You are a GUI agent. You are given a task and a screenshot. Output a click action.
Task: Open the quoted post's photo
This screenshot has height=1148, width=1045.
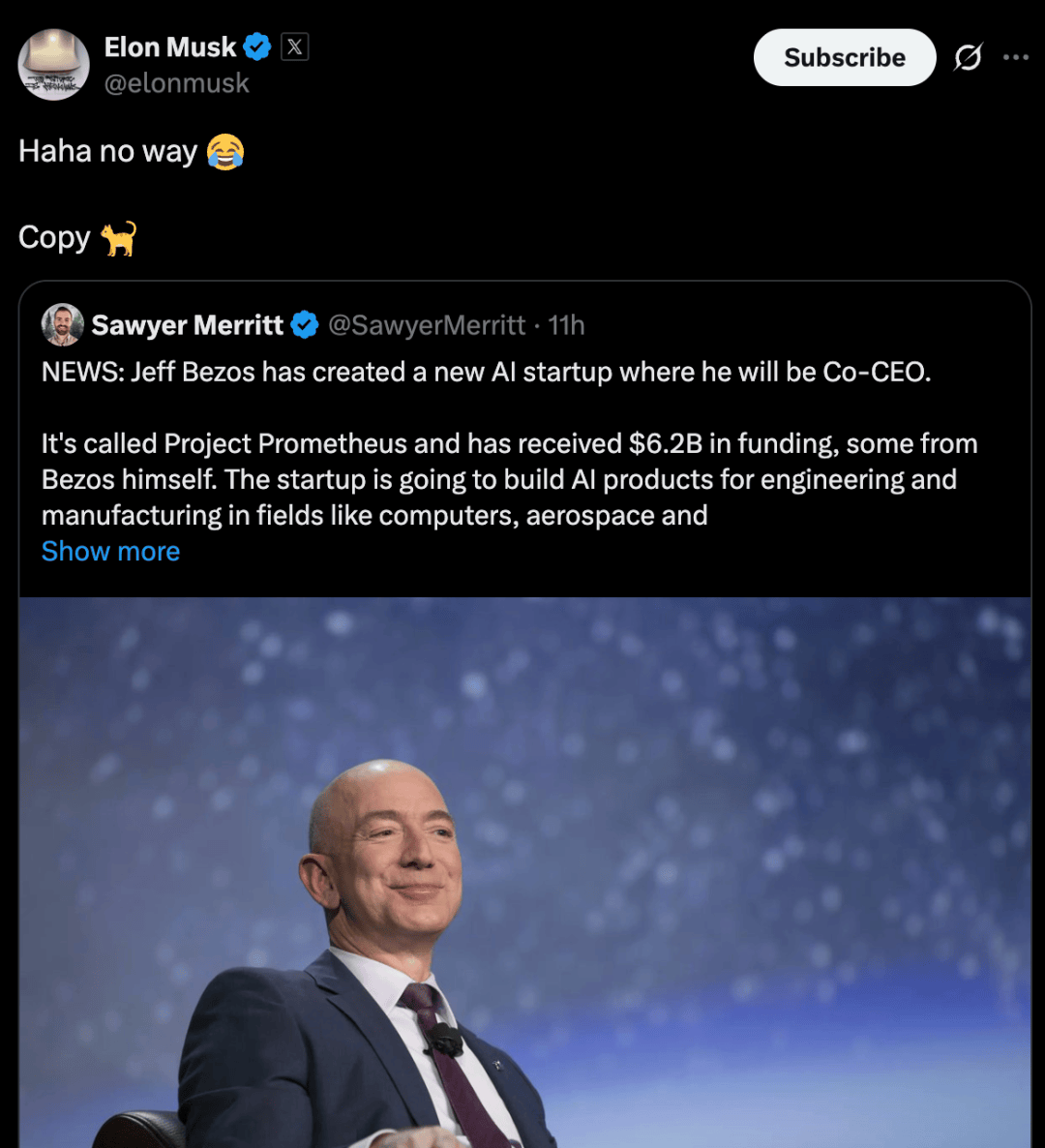click(524, 871)
